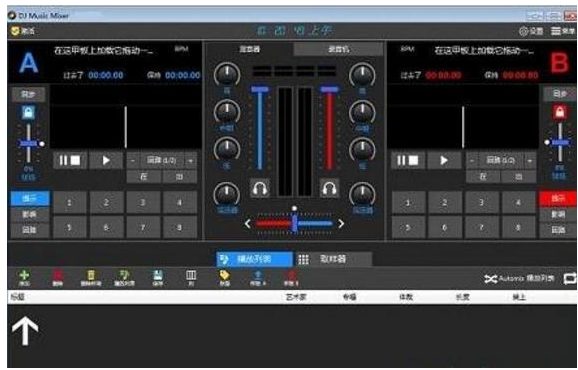This screenshot has height=370, width=578.
Task: Nudge crossfader right with the right arrow
Action: (341, 223)
